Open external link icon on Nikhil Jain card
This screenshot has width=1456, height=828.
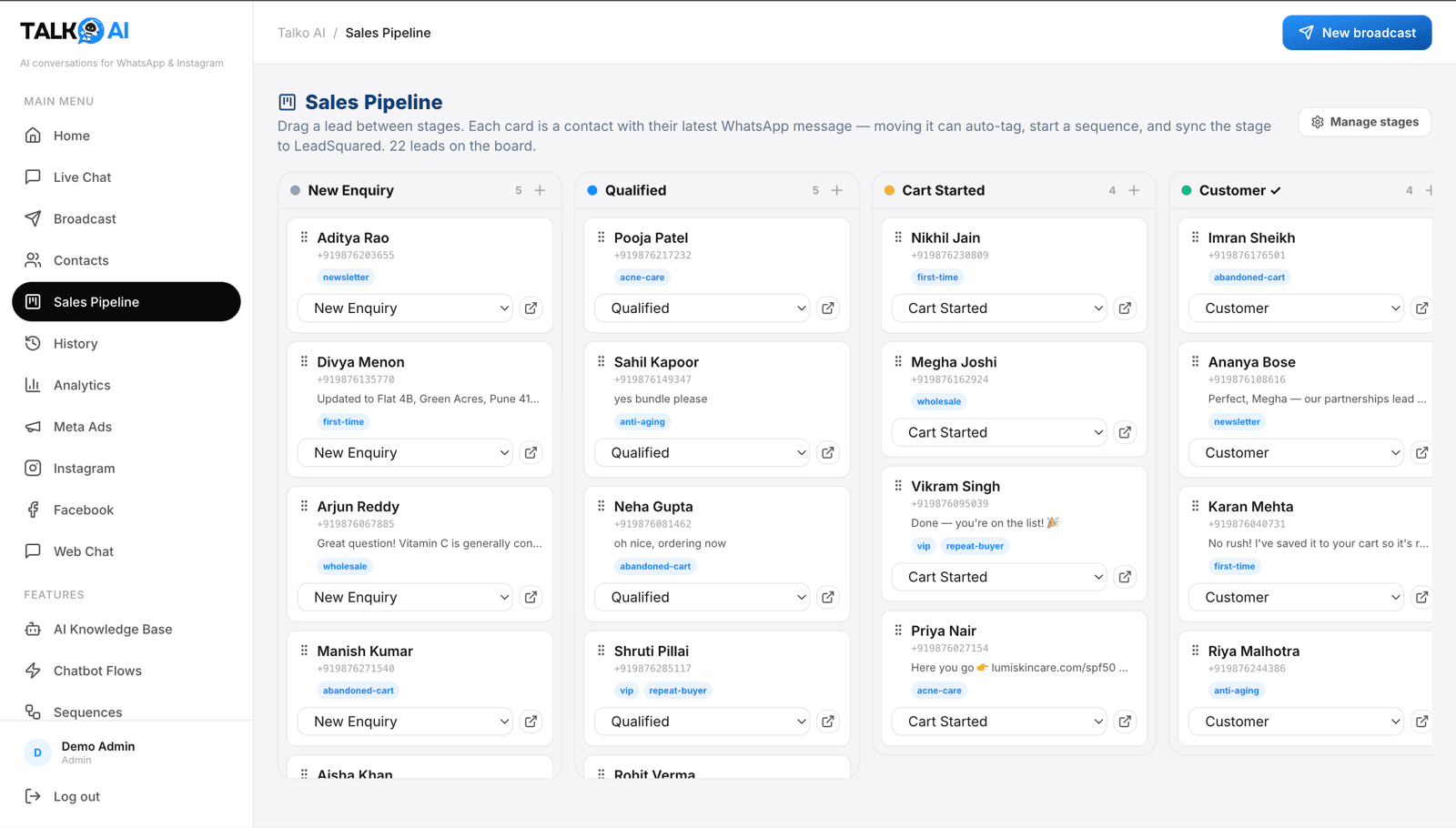click(1125, 308)
